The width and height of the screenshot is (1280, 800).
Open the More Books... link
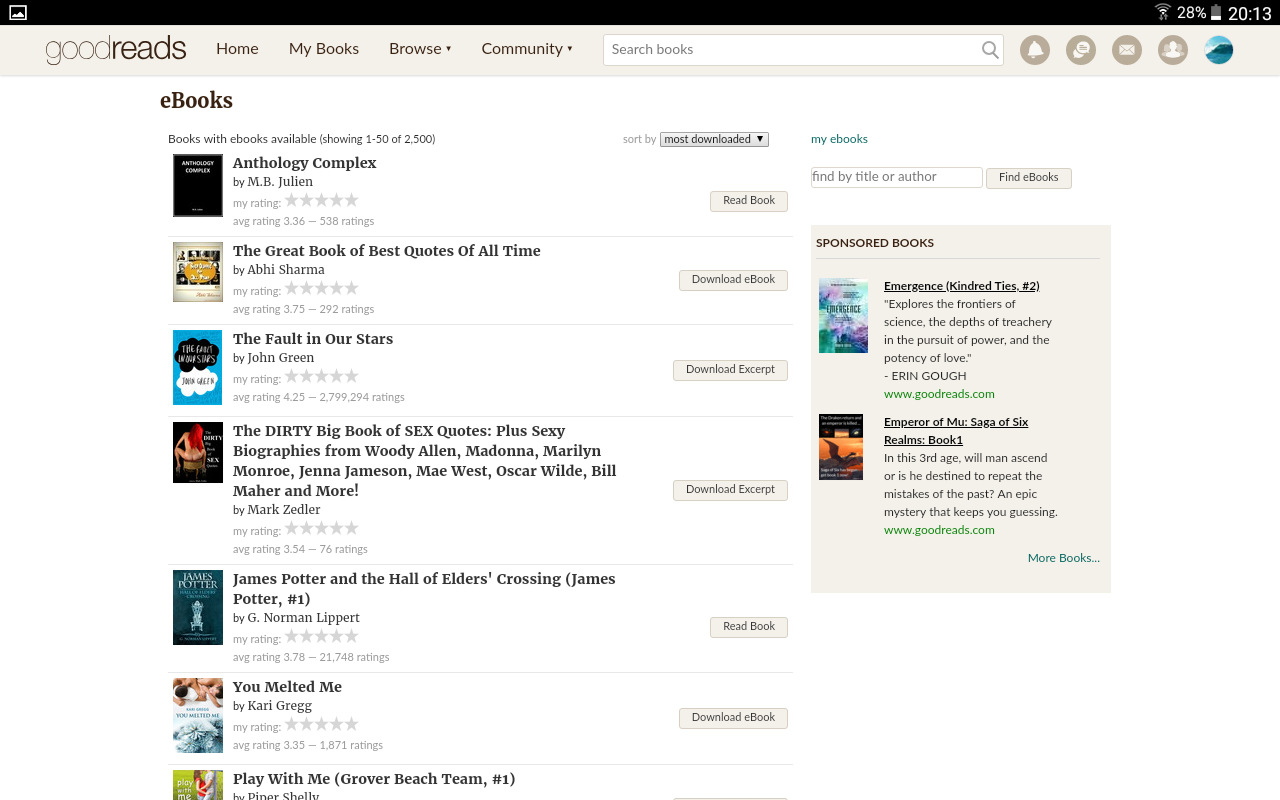coord(1064,558)
